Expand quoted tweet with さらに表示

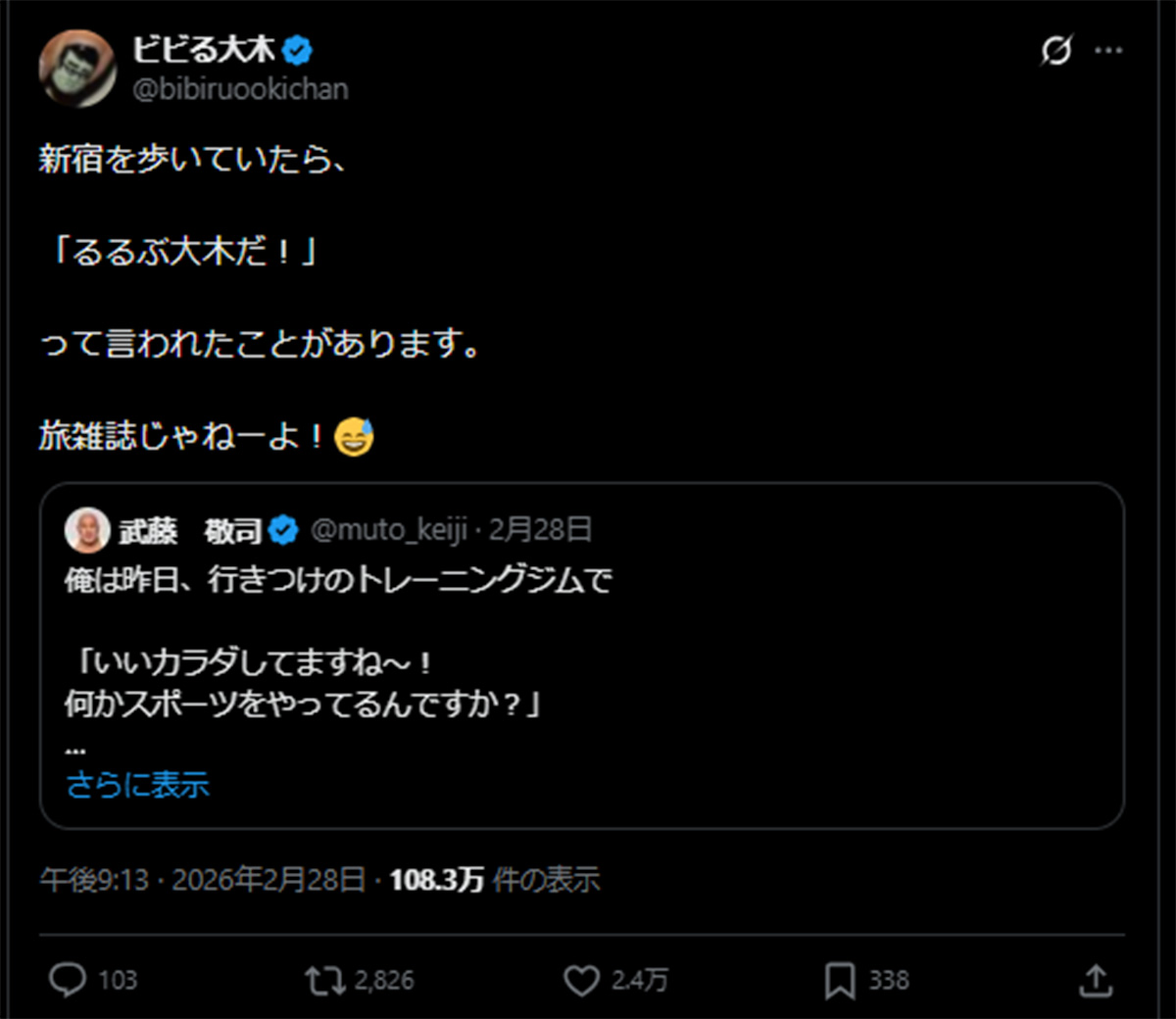[138, 784]
